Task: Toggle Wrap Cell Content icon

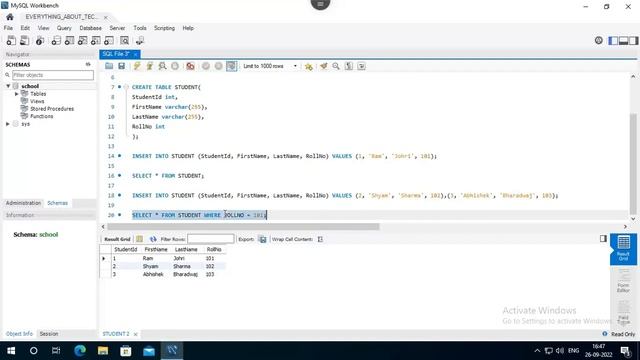Action: pos(320,239)
